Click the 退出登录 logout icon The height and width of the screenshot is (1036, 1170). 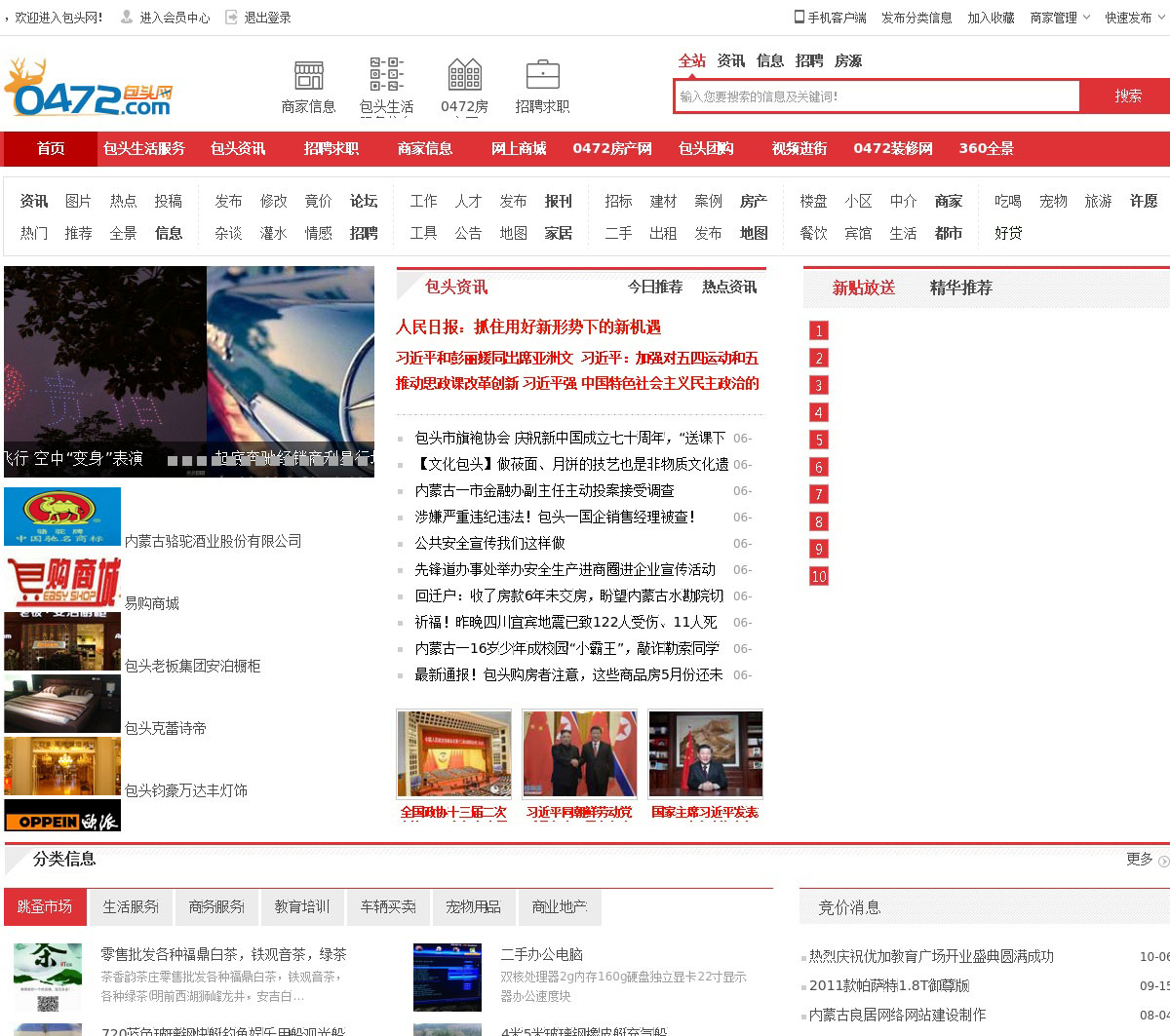tap(231, 18)
